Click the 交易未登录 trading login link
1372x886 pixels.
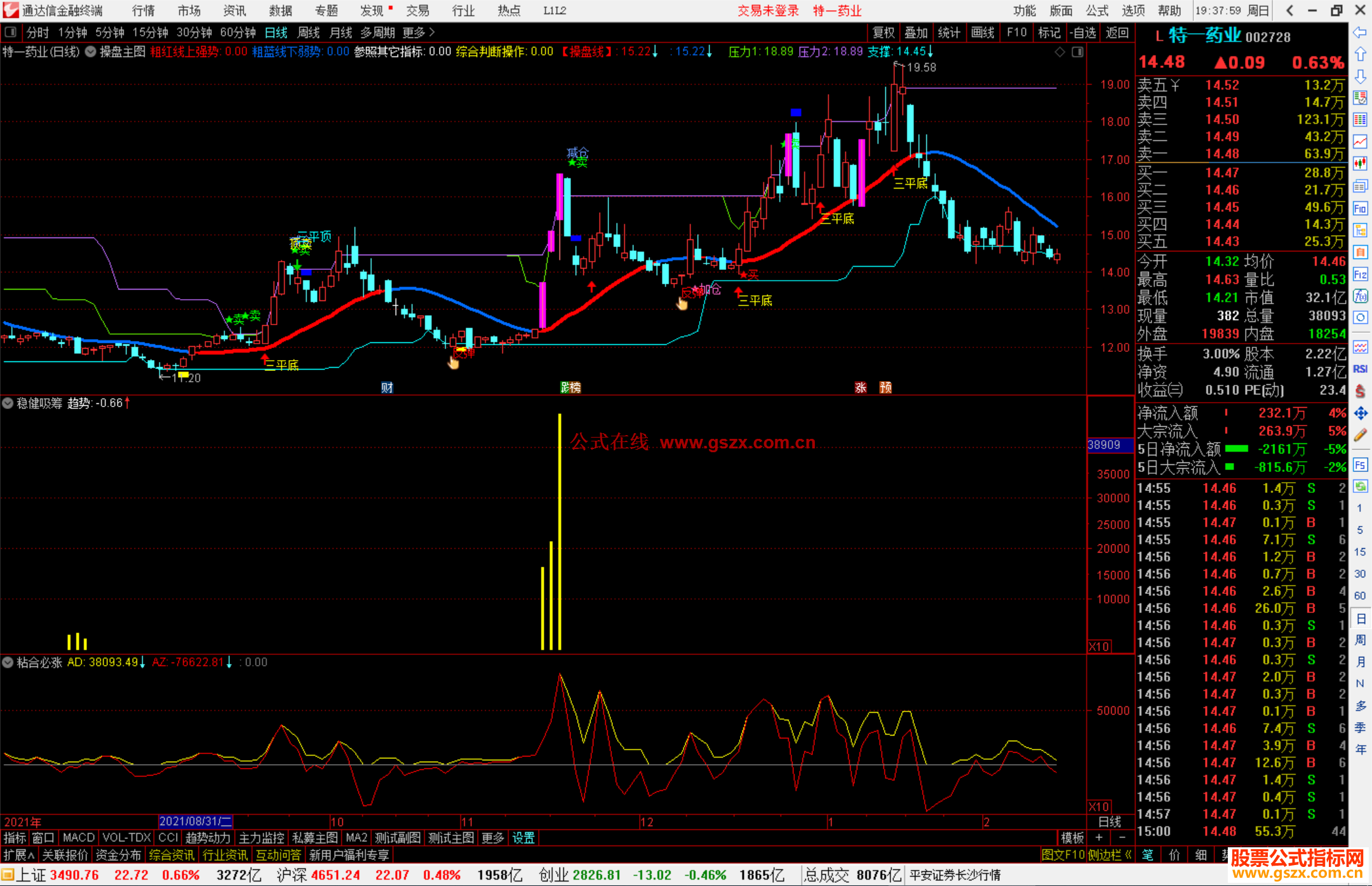point(768,10)
